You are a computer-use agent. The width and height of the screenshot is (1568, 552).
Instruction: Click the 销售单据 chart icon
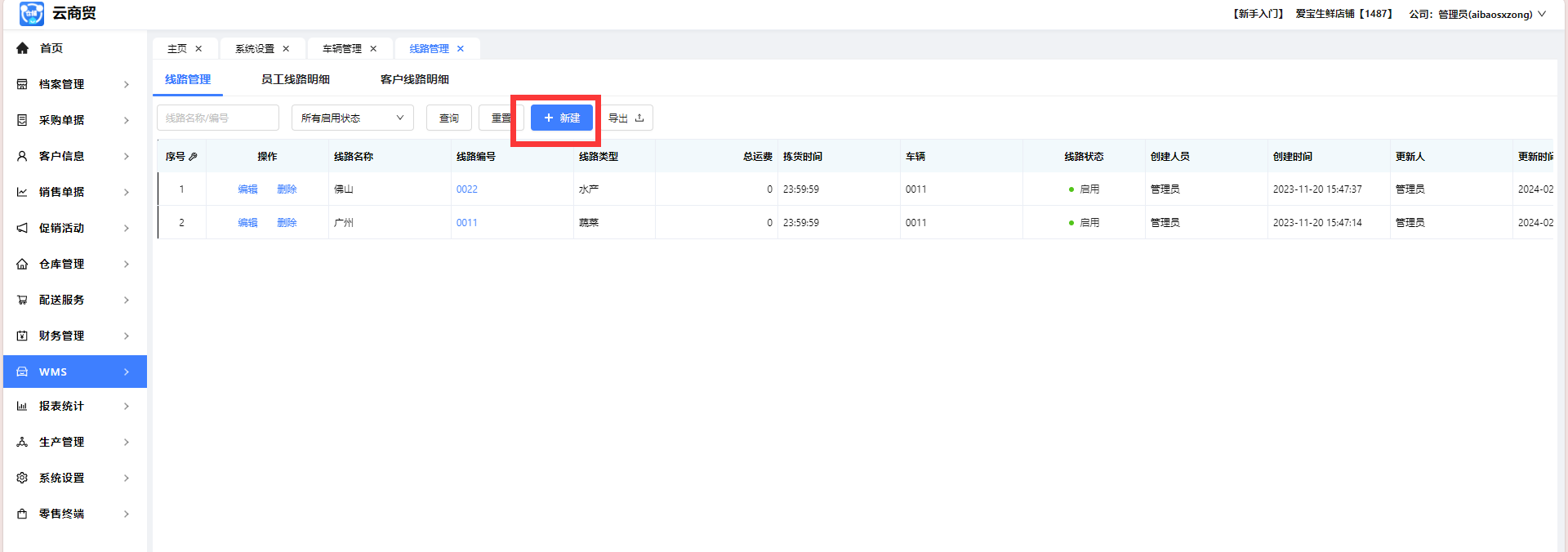[22, 192]
